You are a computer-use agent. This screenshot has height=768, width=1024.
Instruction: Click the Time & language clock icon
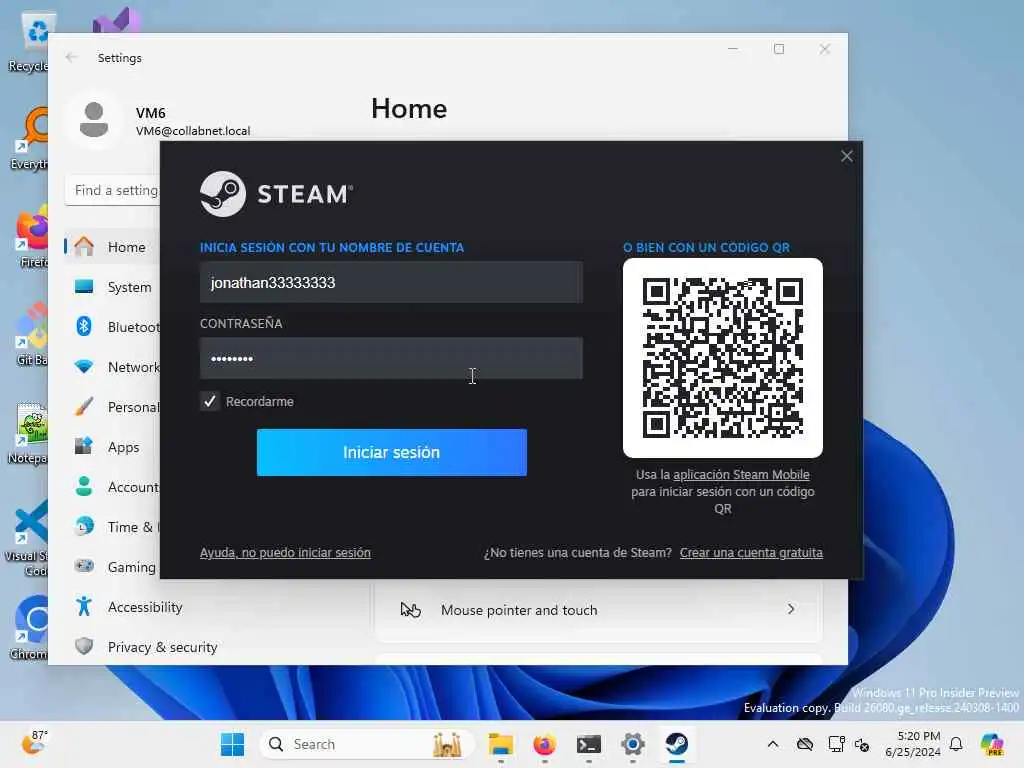(84, 526)
